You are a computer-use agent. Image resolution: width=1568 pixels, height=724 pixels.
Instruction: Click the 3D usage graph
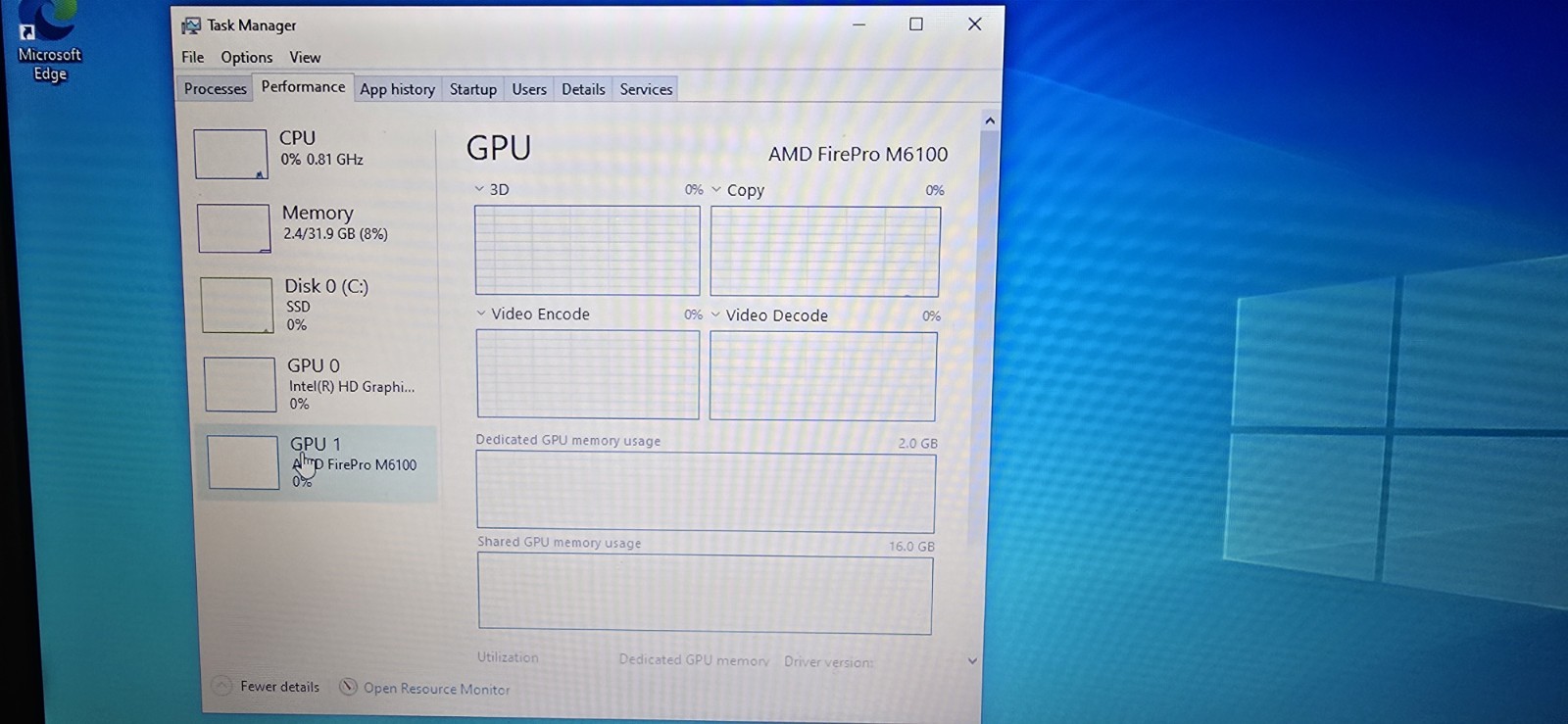tap(587, 250)
